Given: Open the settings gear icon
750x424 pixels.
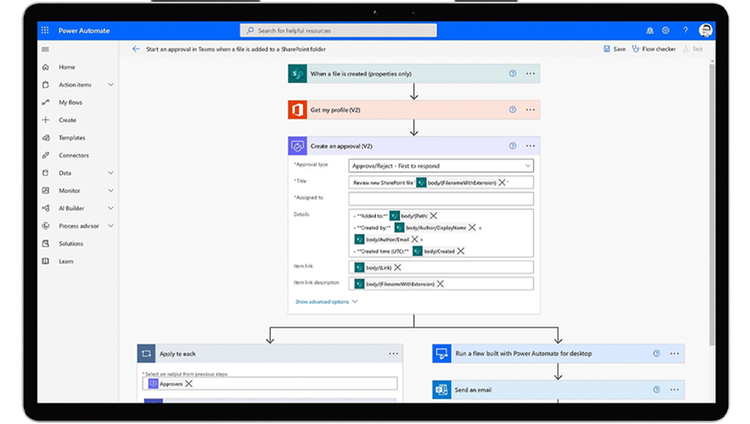Looking at the screenshot, I should pyautogui.click(x=665, y=30).
